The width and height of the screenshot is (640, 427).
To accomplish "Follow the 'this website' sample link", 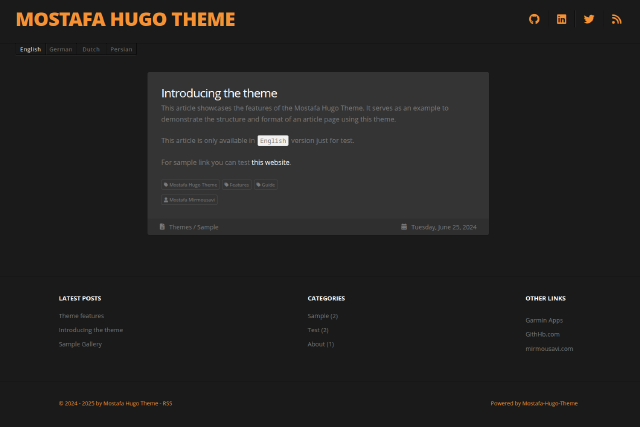I will tap(270, 162).
